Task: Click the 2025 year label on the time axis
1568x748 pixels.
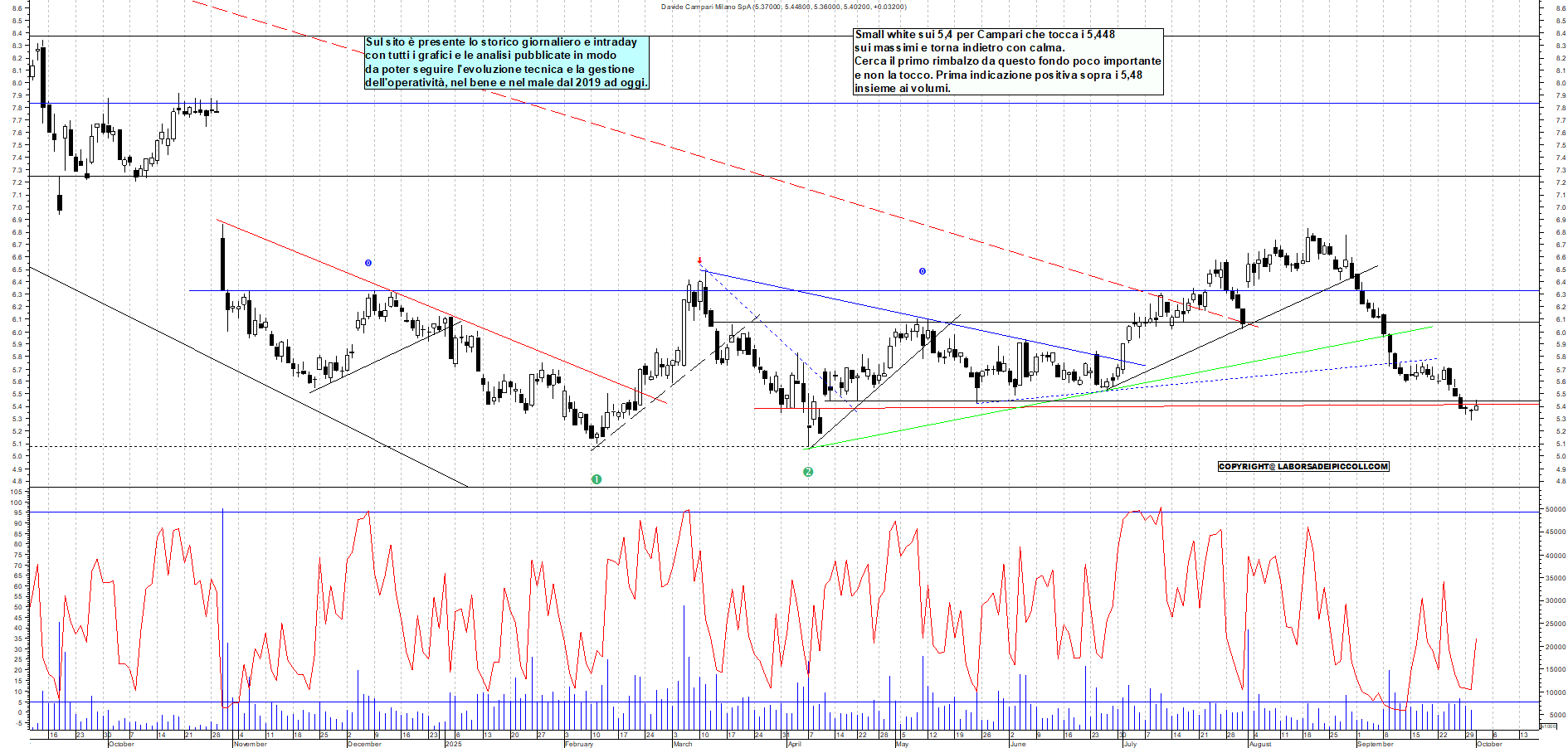Action: [453, 744]
